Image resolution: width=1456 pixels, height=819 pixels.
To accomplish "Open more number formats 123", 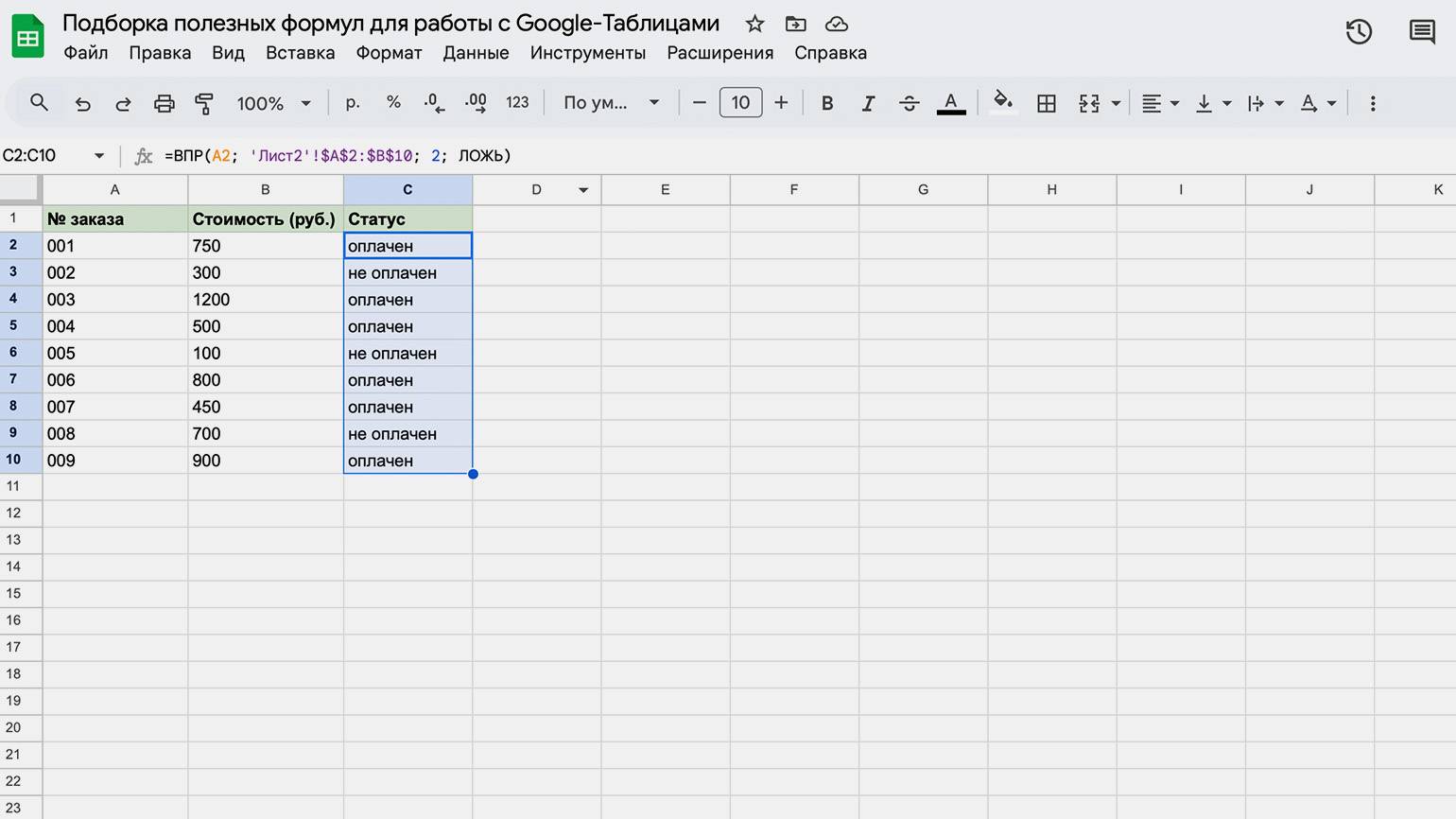I will (x=517, y=102).
